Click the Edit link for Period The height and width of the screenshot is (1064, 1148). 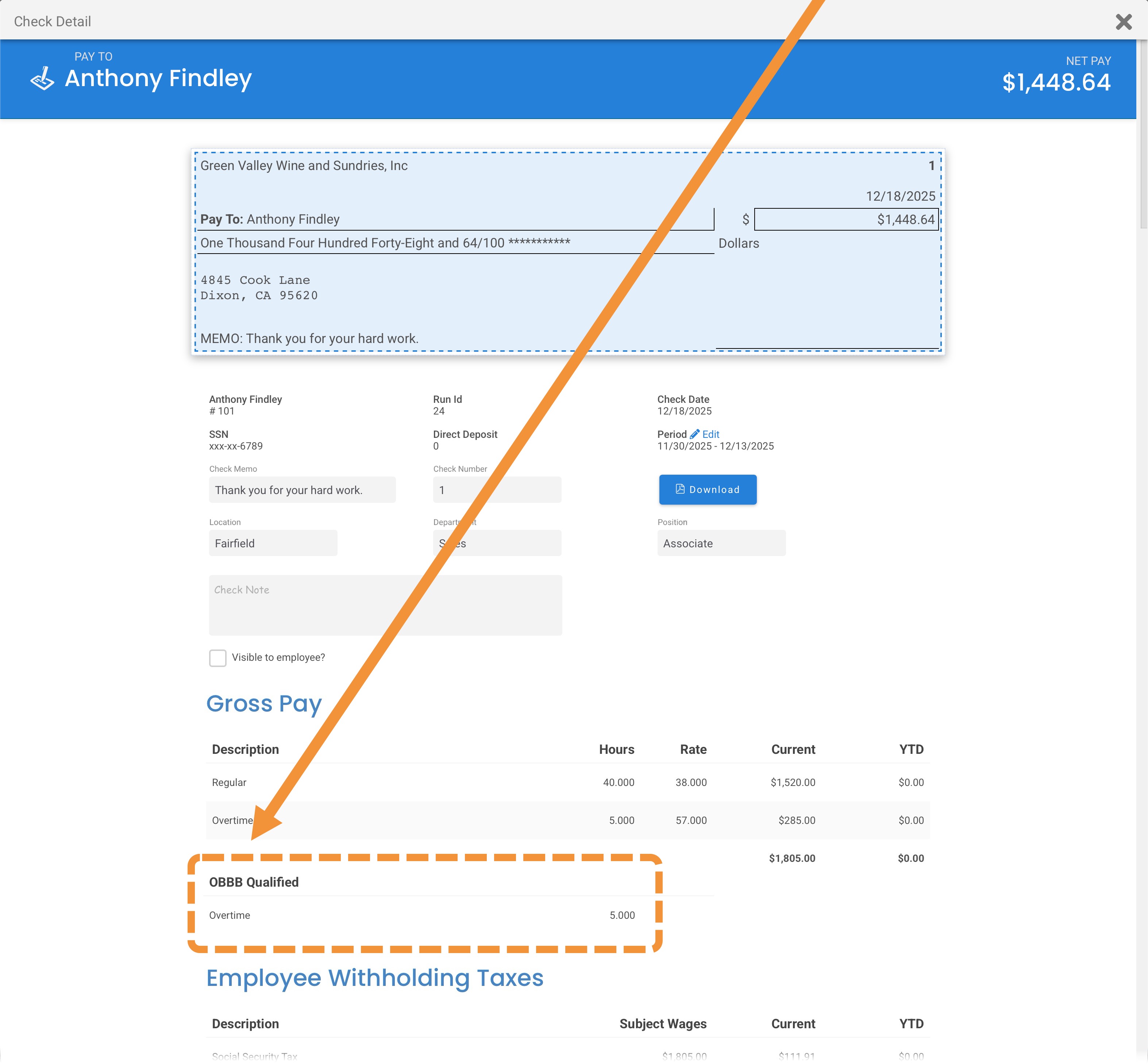click(710, 434)
